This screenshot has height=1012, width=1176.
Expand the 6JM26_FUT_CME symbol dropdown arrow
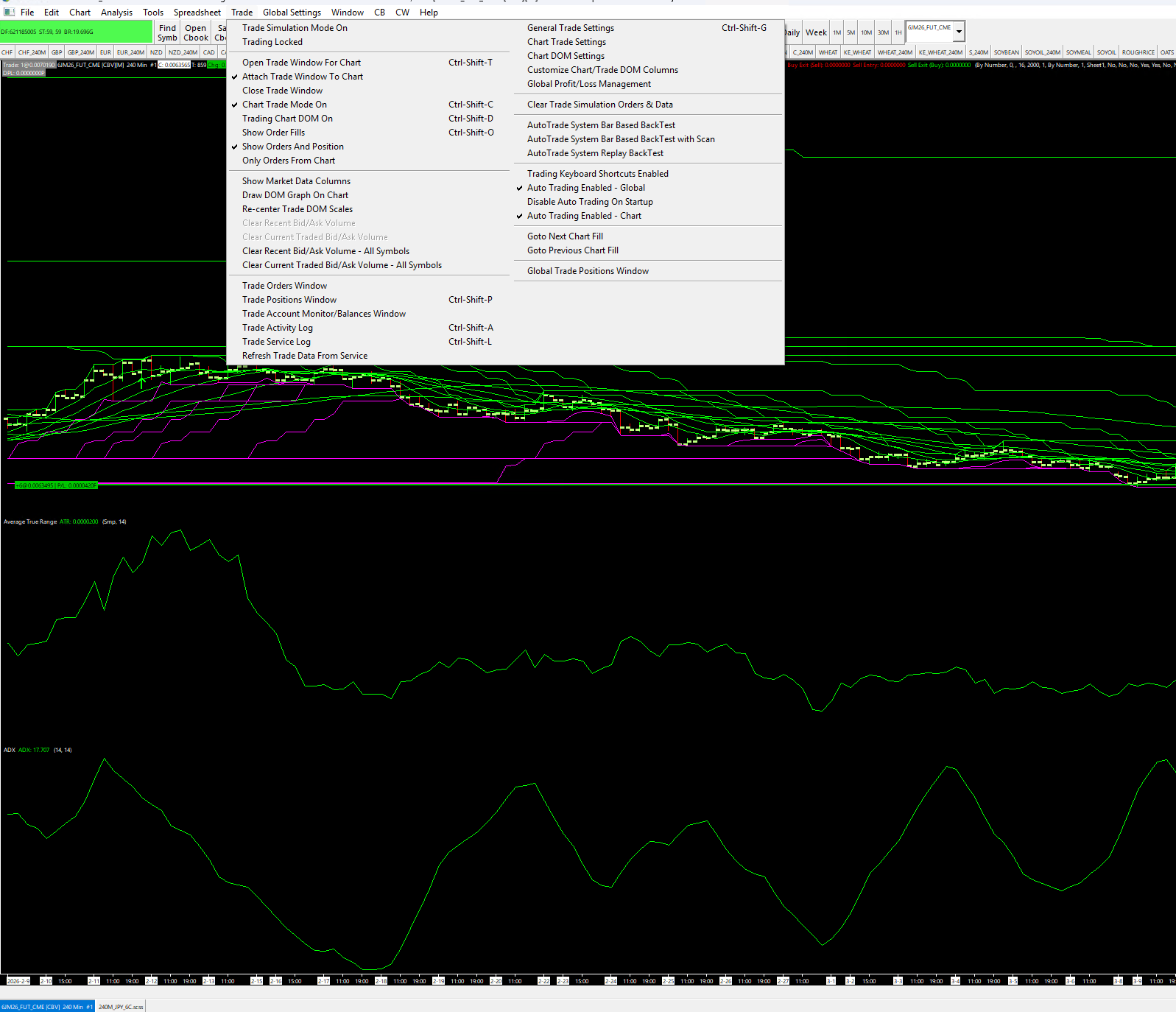pos(959,32)
